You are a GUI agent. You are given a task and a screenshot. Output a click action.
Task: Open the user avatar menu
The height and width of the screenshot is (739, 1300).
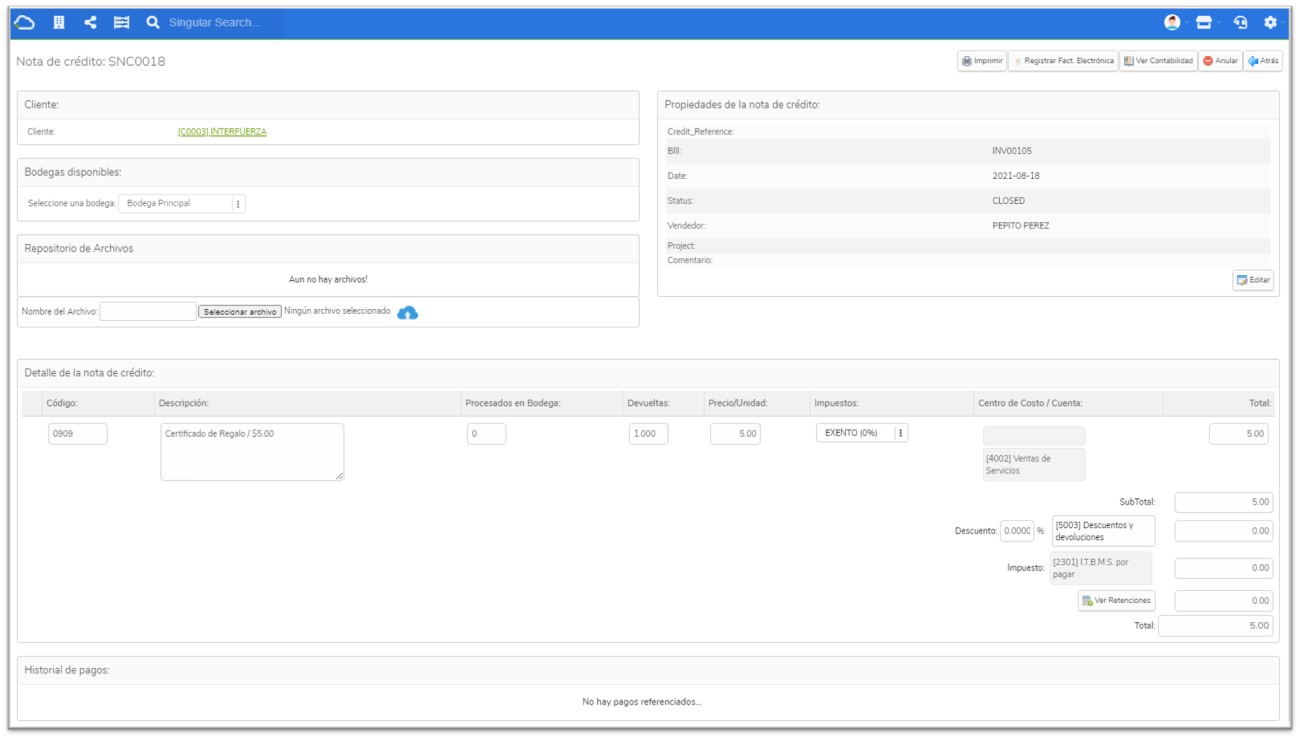point(1174,22)
